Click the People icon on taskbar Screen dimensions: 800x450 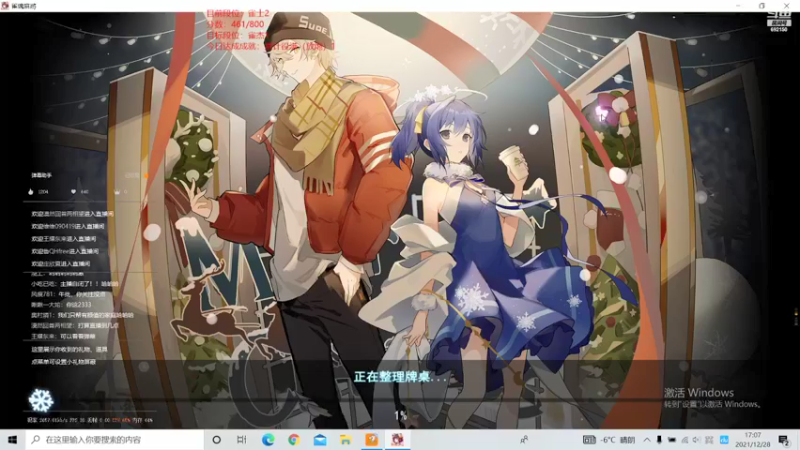click(x=524, y=439)
